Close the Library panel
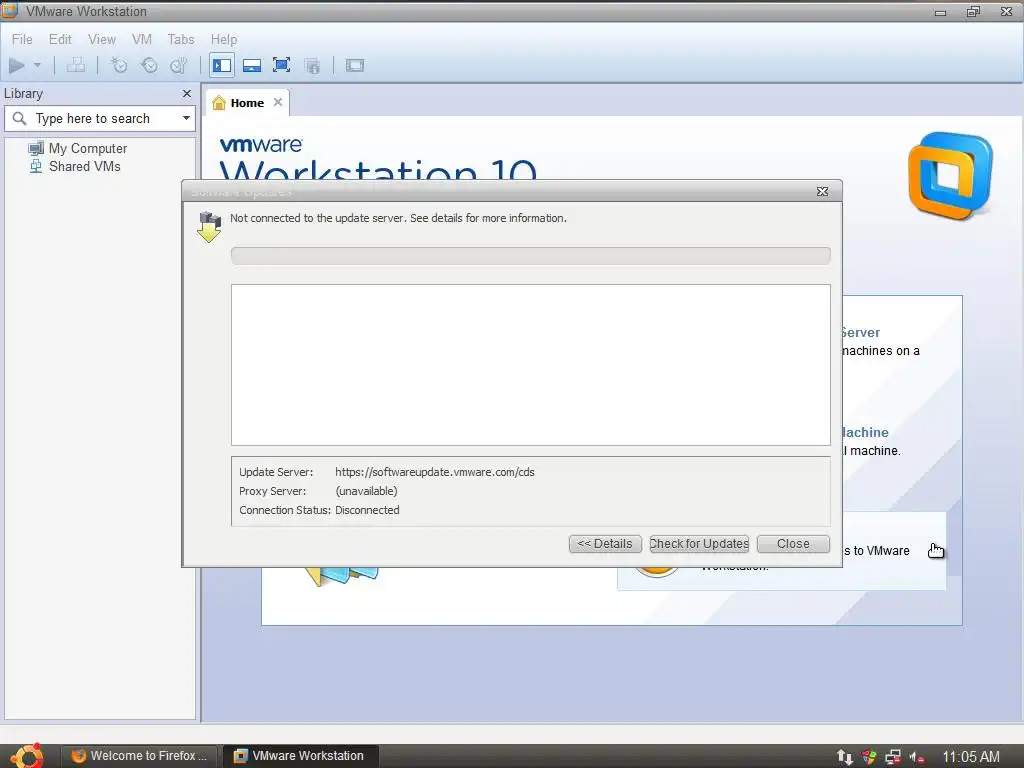This screenshot has width=1024, height=768. click(x=187, y=94)
